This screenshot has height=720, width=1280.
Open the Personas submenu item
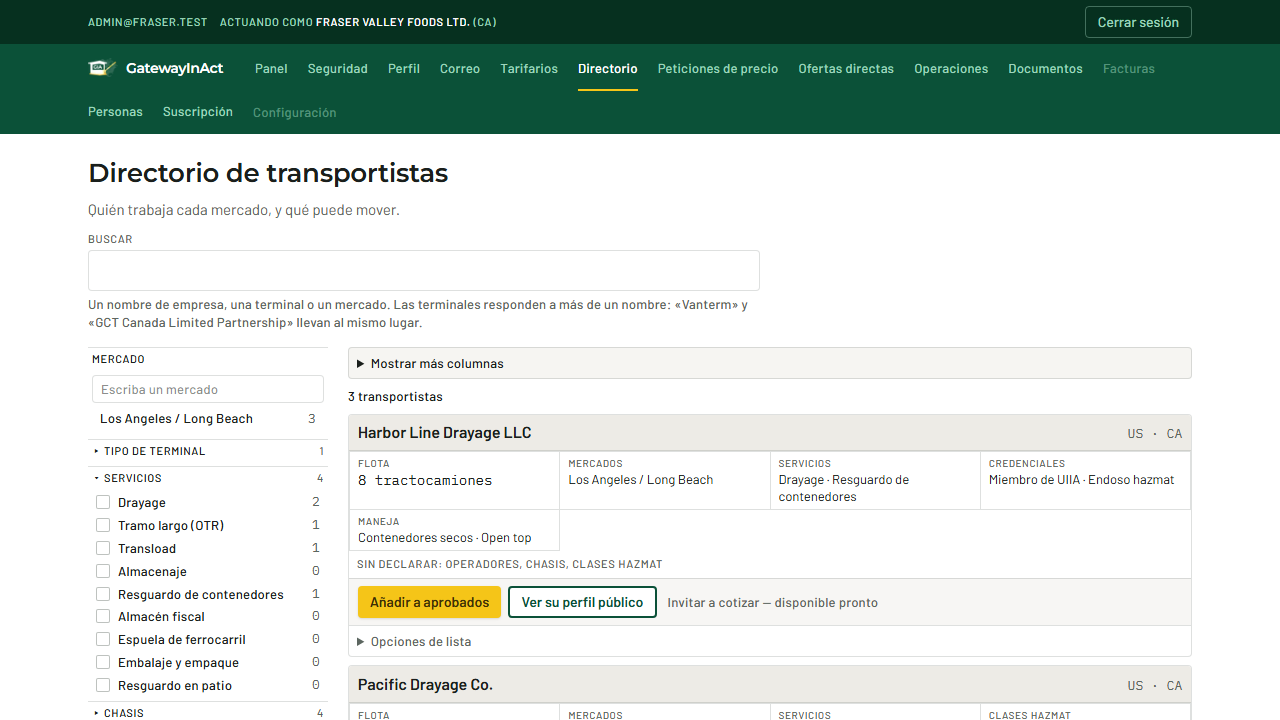(x=115, y=112)
